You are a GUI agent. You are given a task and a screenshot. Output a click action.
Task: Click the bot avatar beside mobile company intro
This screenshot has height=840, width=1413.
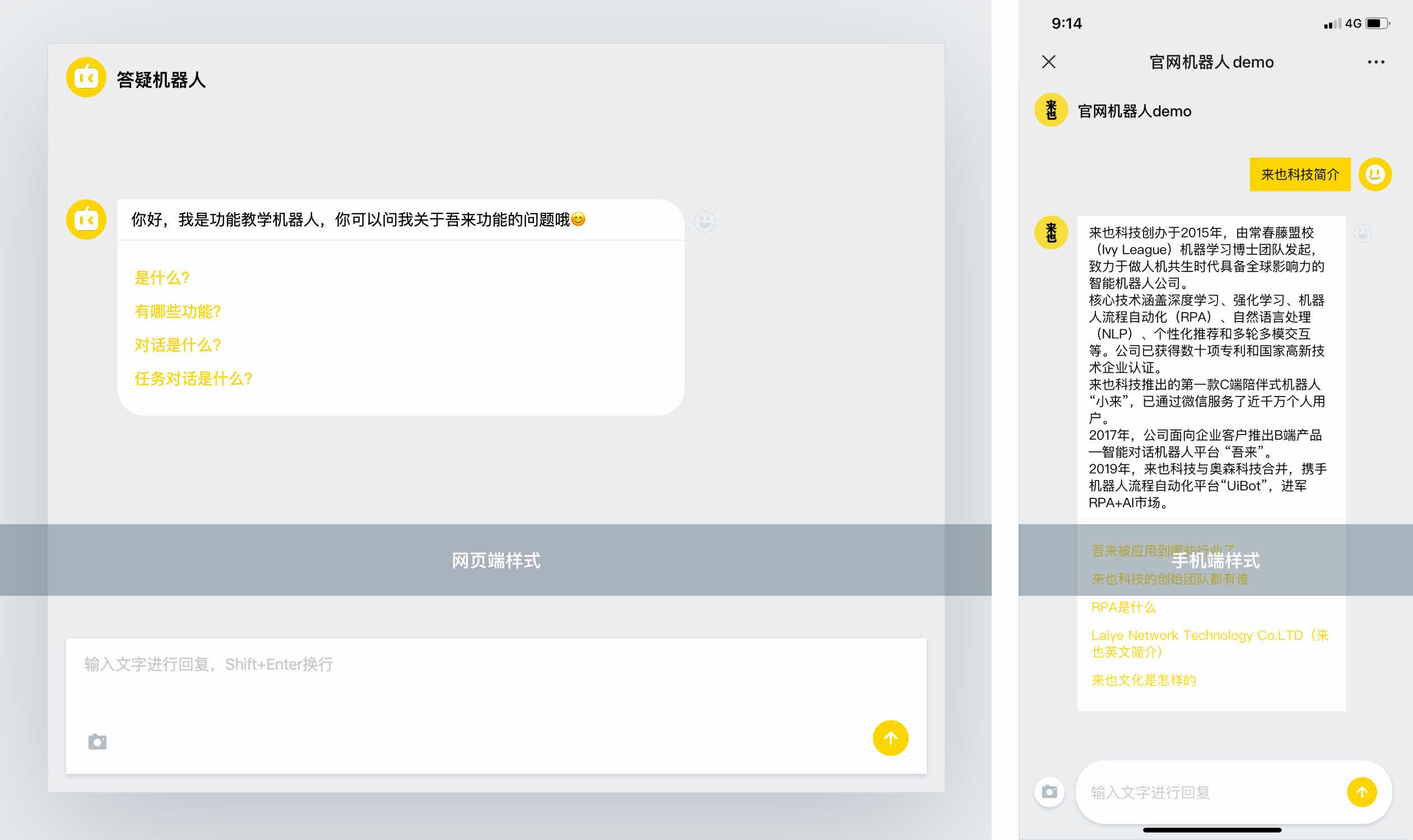coord(1052,232)
